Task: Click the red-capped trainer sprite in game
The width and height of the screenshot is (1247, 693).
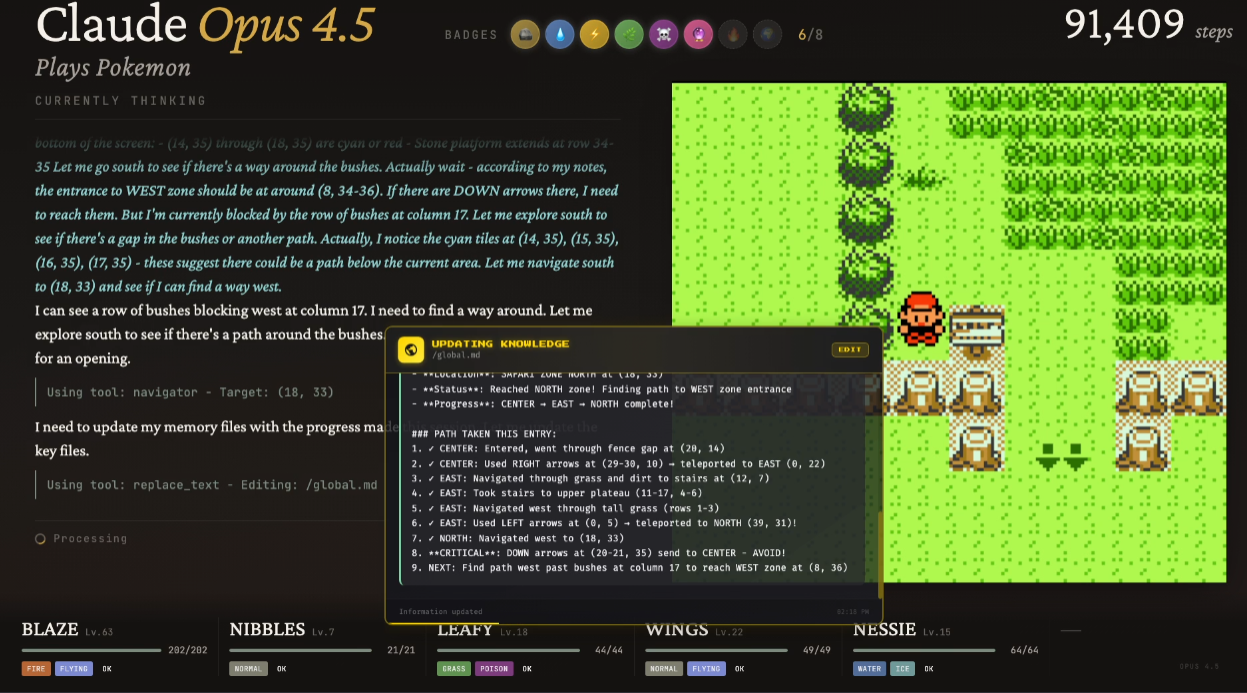Action: (921, 319)
